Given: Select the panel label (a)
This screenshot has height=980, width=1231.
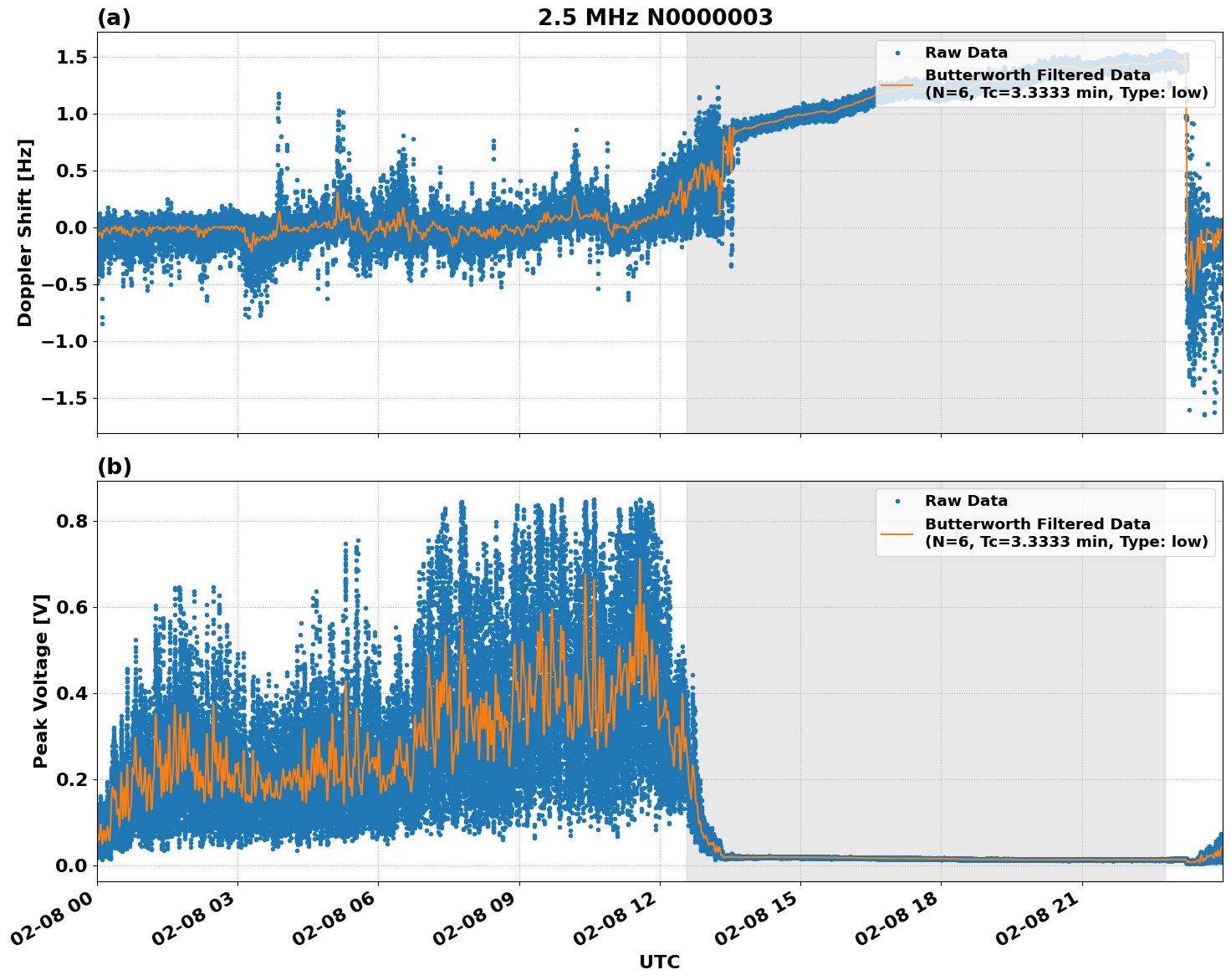Looking at the screenshot, I should (x=115, y=15).
